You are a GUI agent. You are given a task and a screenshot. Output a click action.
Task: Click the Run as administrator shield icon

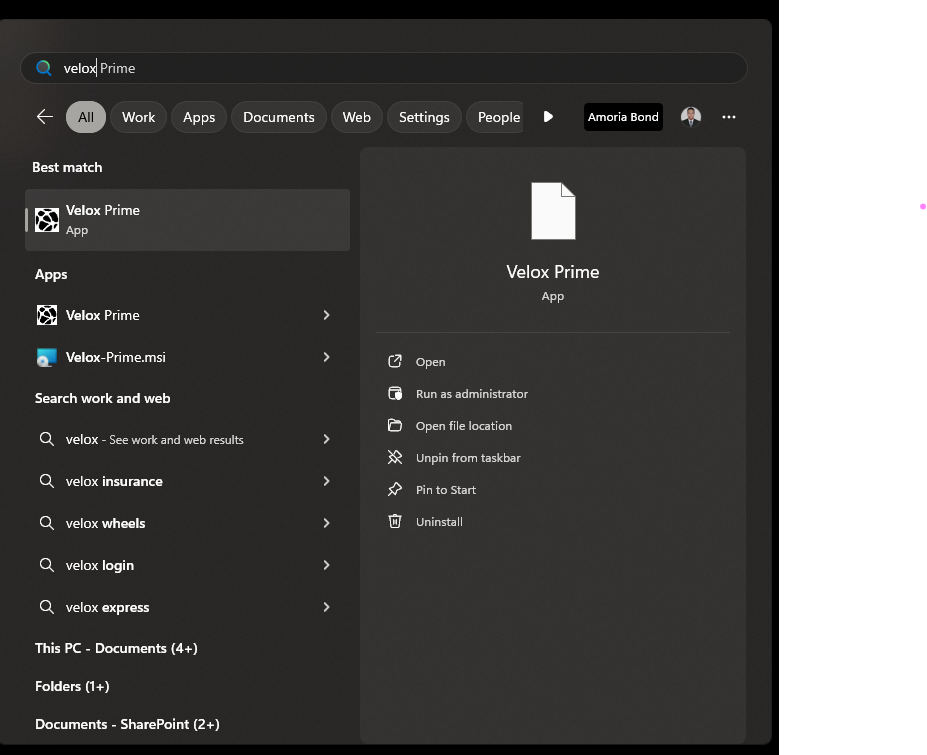[395, 394]
